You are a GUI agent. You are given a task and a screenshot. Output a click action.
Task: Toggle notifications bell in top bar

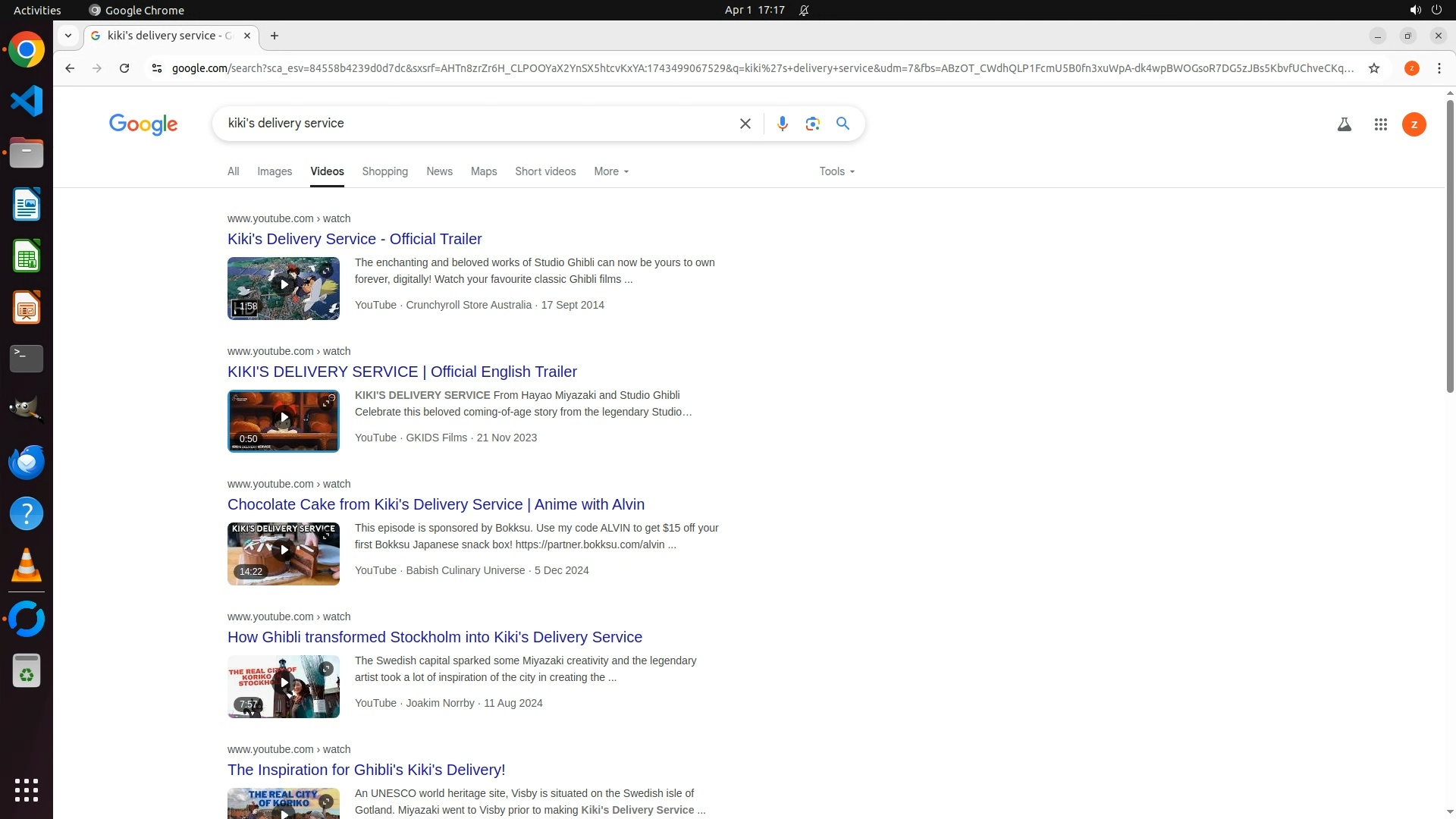point(804,11)
